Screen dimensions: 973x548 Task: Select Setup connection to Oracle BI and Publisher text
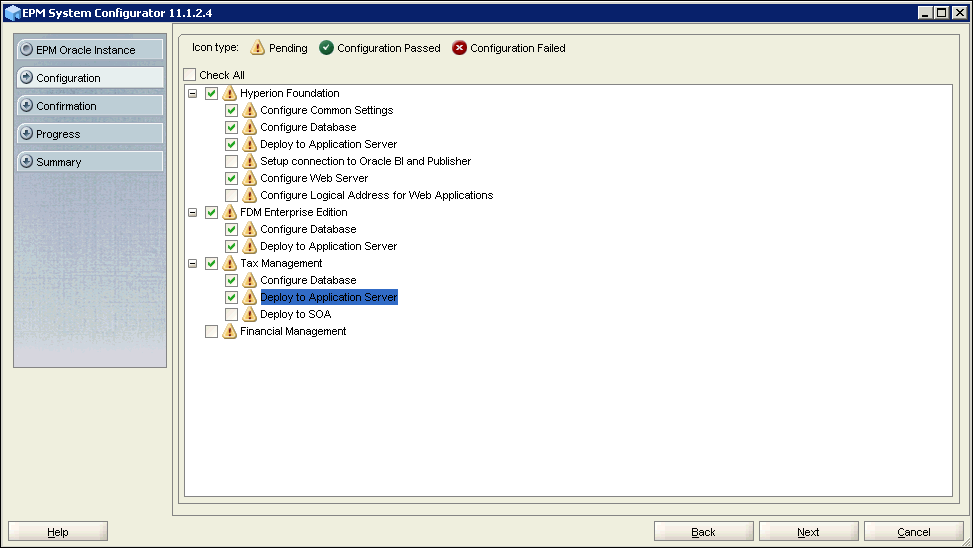[365, 161]
